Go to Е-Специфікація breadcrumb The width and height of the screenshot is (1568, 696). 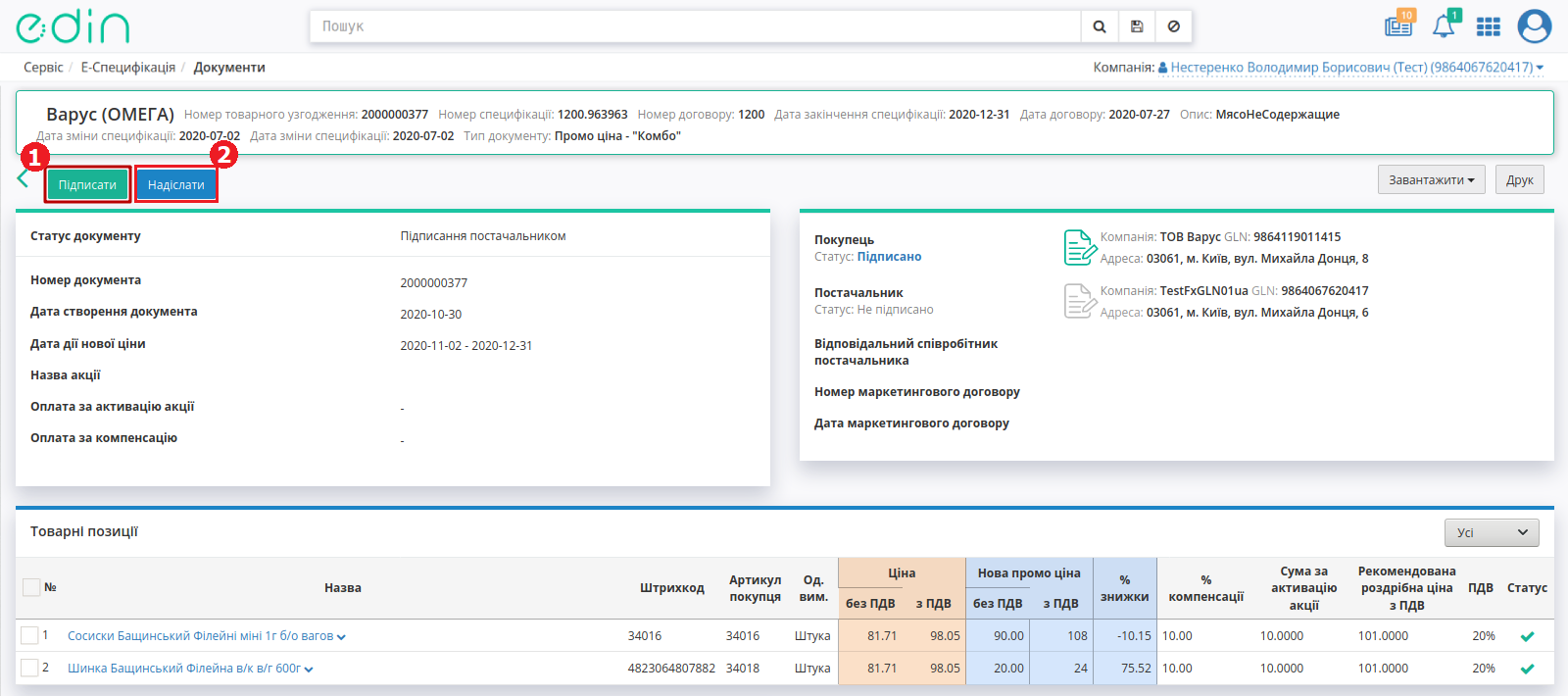[128, 68]
